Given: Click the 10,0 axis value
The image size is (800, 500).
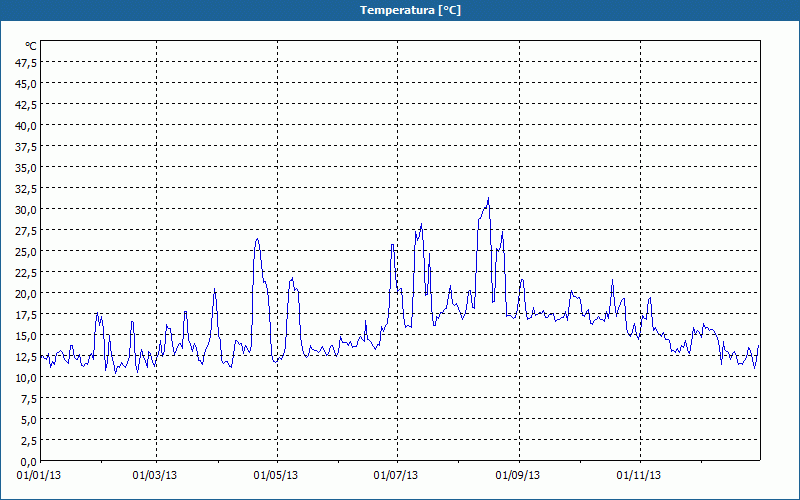Looking at the screenshot, I should 27,378.
